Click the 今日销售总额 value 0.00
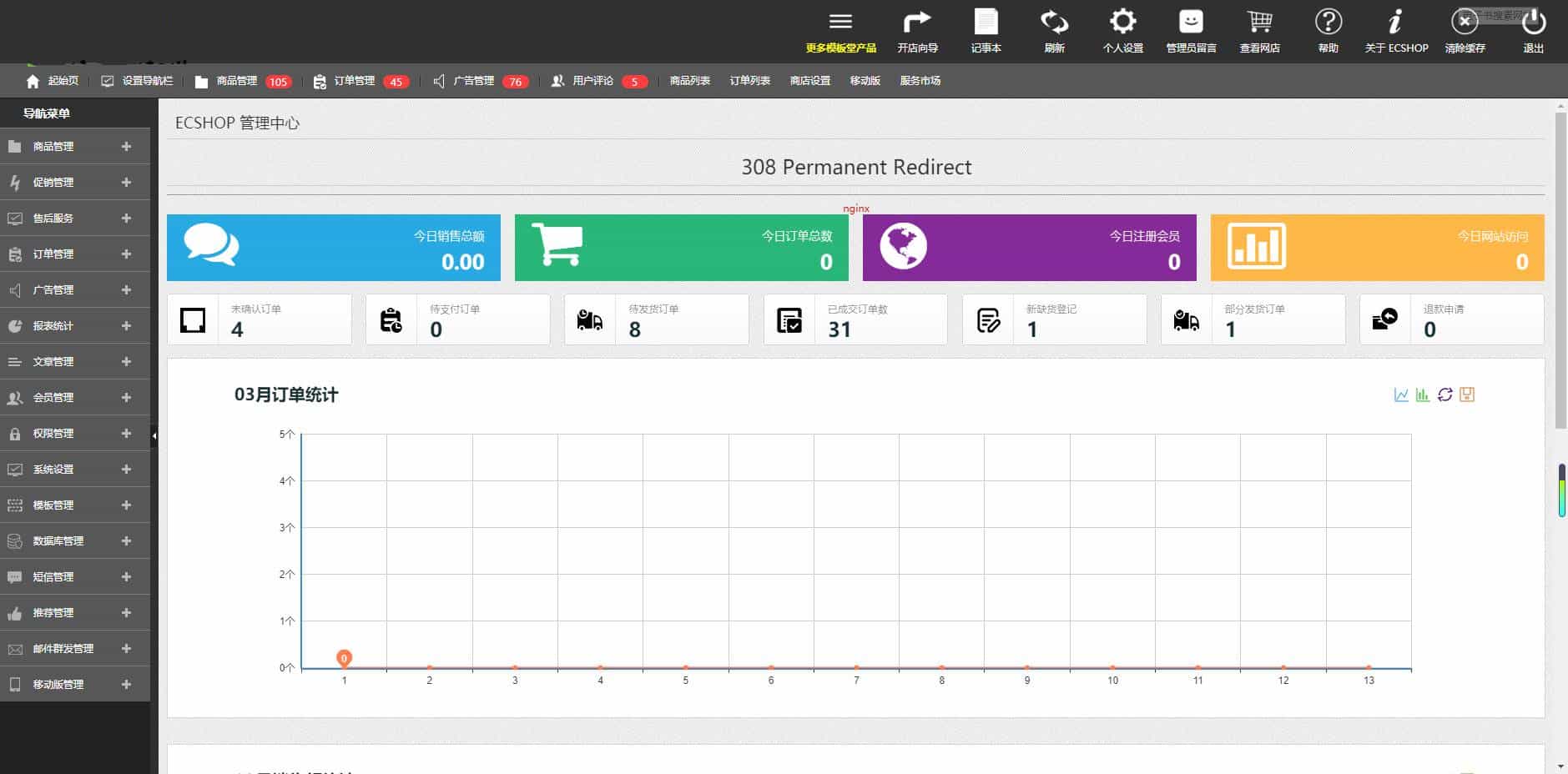 pyautogui.click(x=463, y=262)
